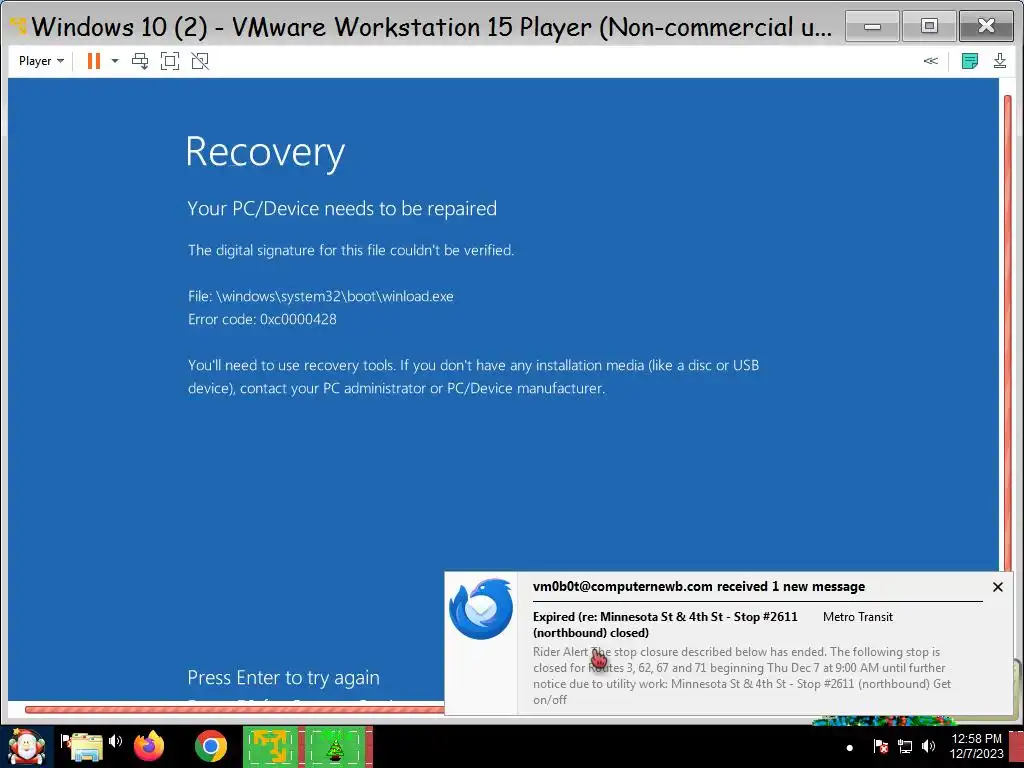Open network tray icon
The image size is (1024, 768).
pyautogui.click(x=904, y=746)
